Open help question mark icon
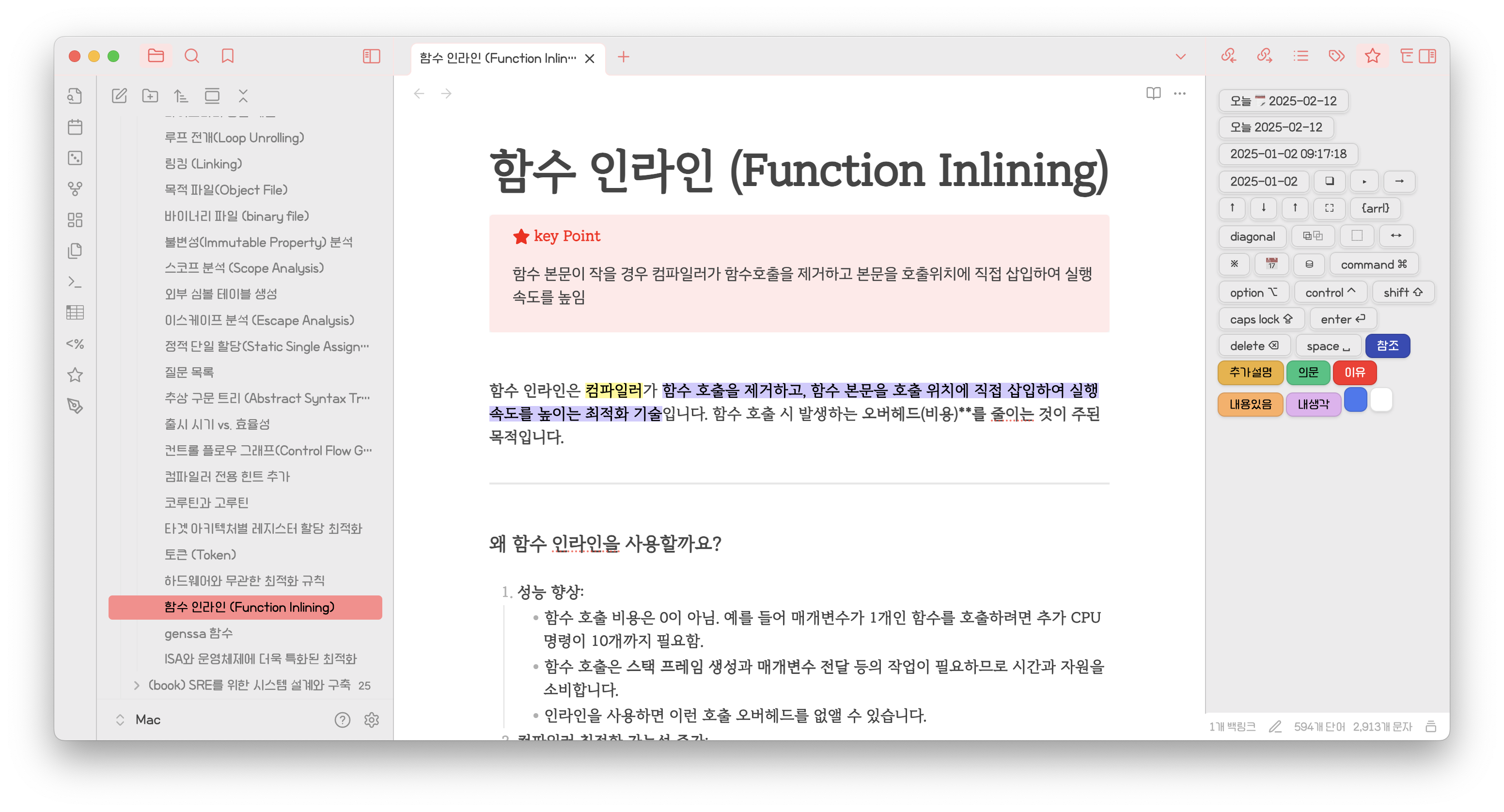 tap(343, 720)
